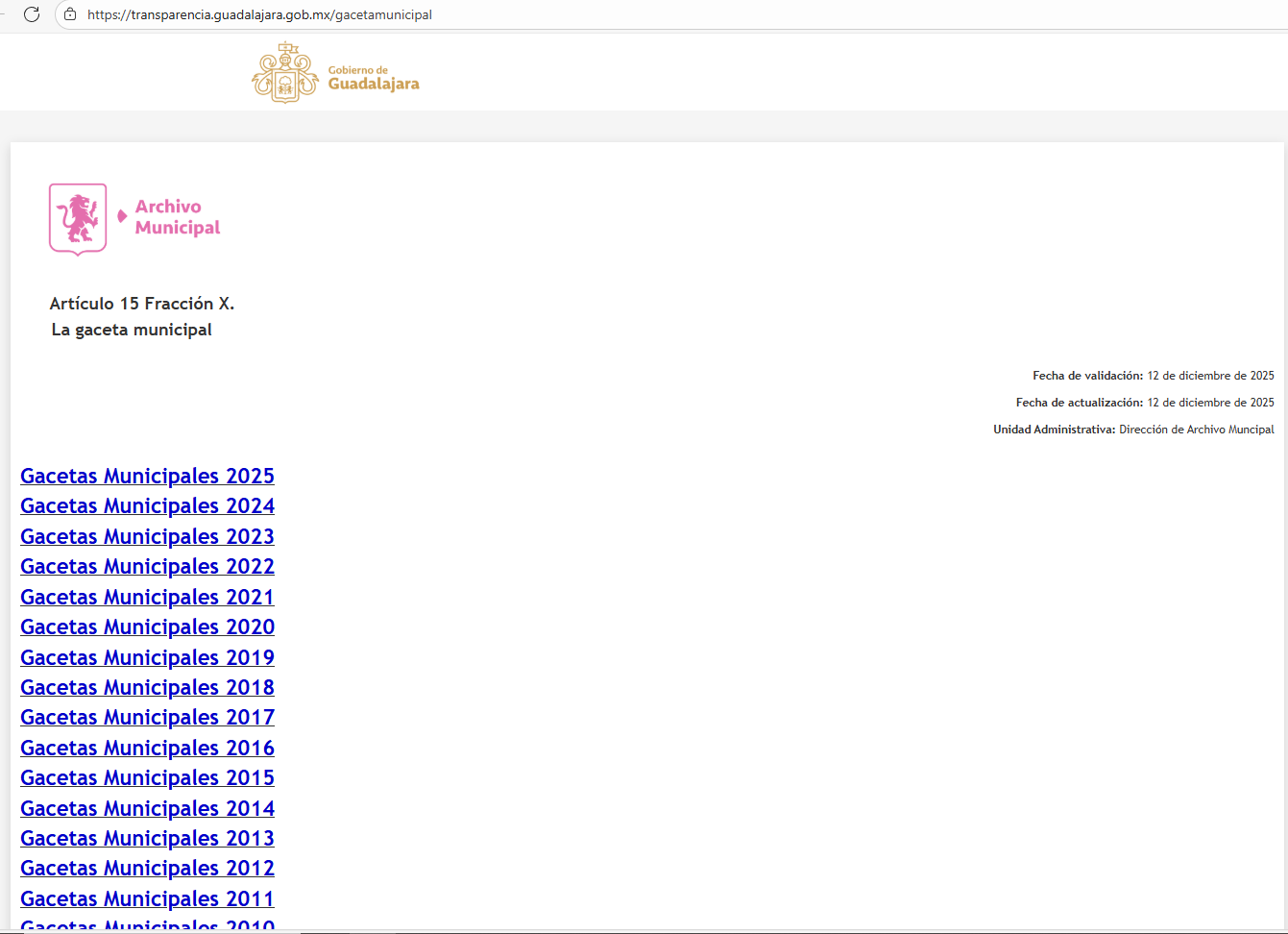Click the Gobierno de Guadalajara crest logo
The width and height of the screenshot is (1288, 934).
click(285, 73)
